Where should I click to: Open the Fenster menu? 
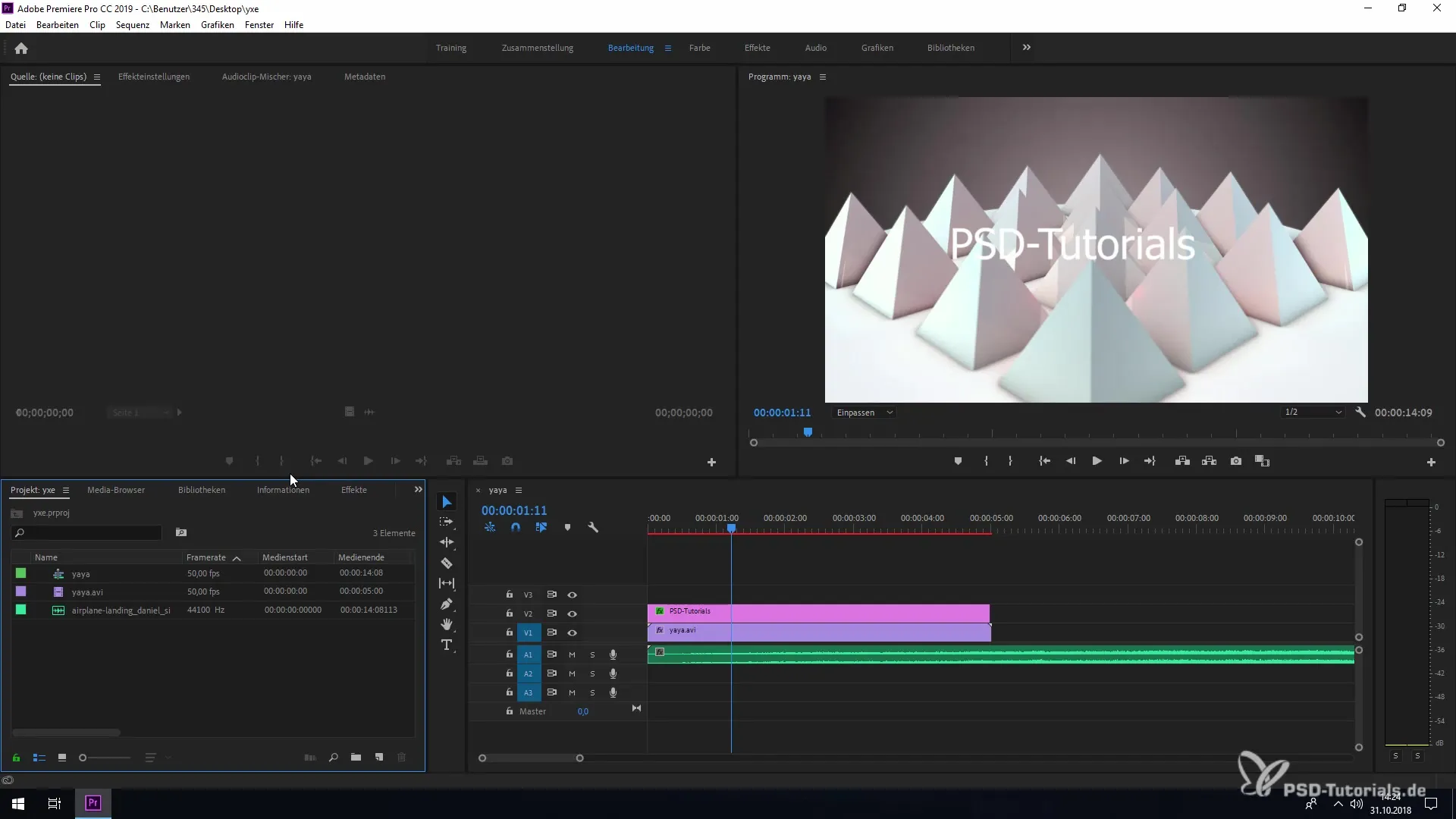pos(259,25)
